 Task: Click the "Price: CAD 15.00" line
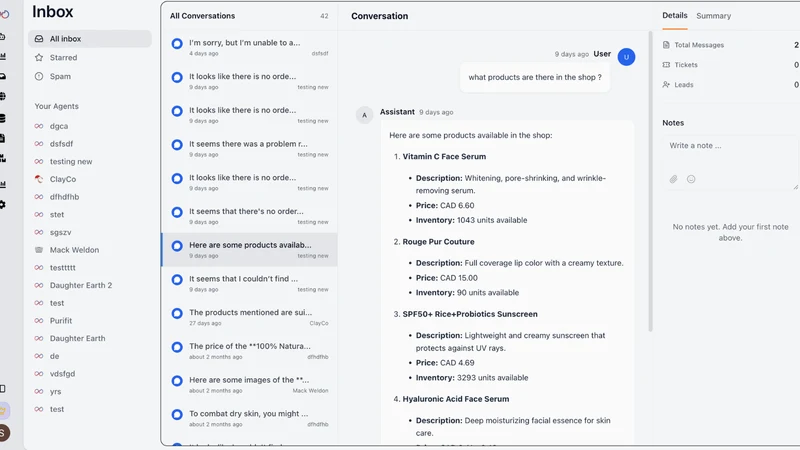446,278
